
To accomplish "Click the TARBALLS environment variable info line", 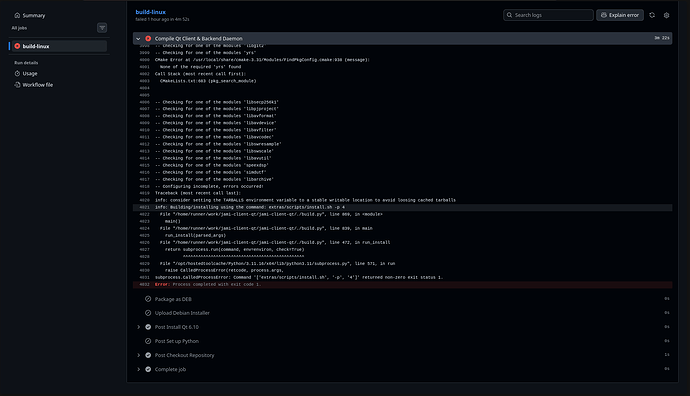I will click(x=305, y=200).
